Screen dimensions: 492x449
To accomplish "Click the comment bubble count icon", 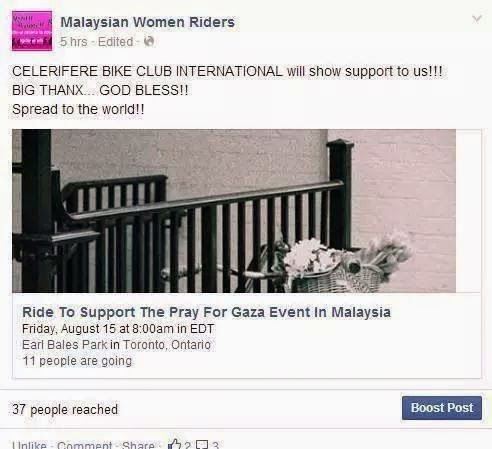I will 202,445.
